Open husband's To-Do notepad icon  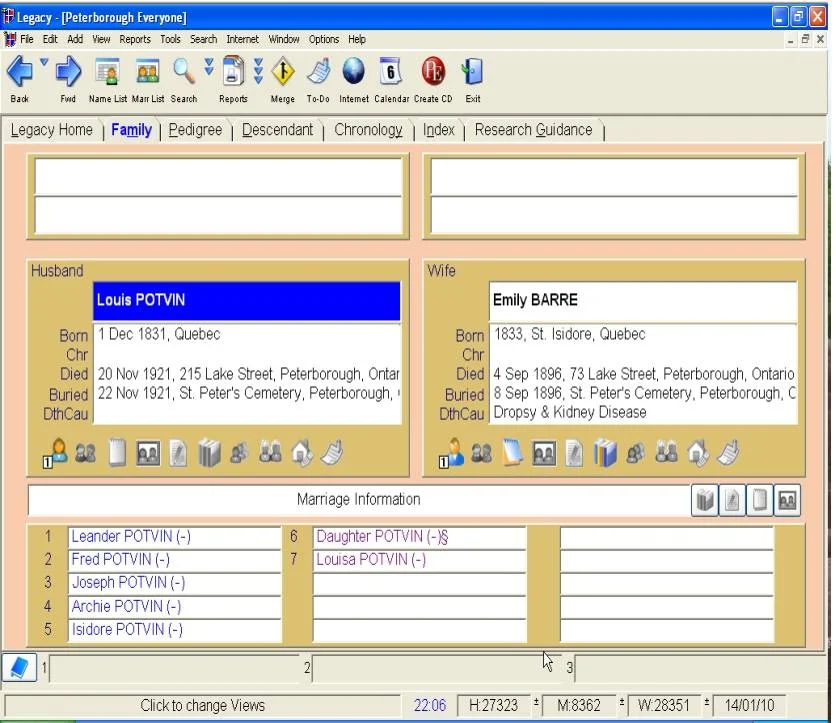coord(332,453)
